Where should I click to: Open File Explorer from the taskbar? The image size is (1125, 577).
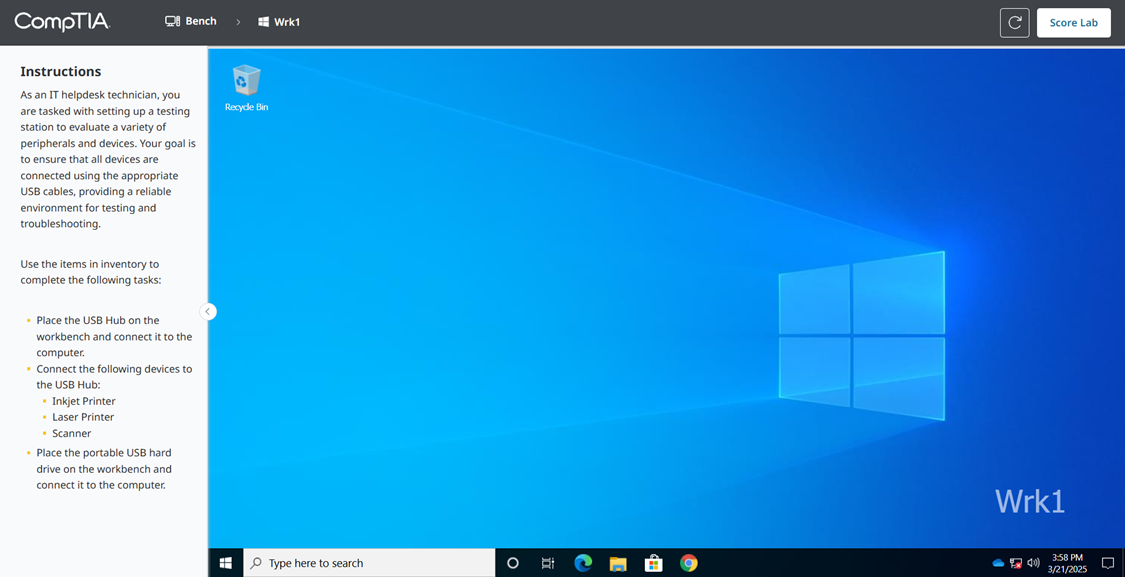(618, 563)
